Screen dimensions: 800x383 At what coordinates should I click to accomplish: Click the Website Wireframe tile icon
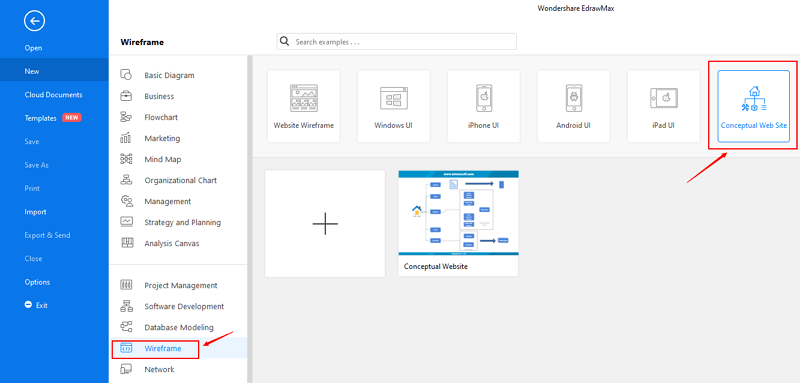pos(304,98)
